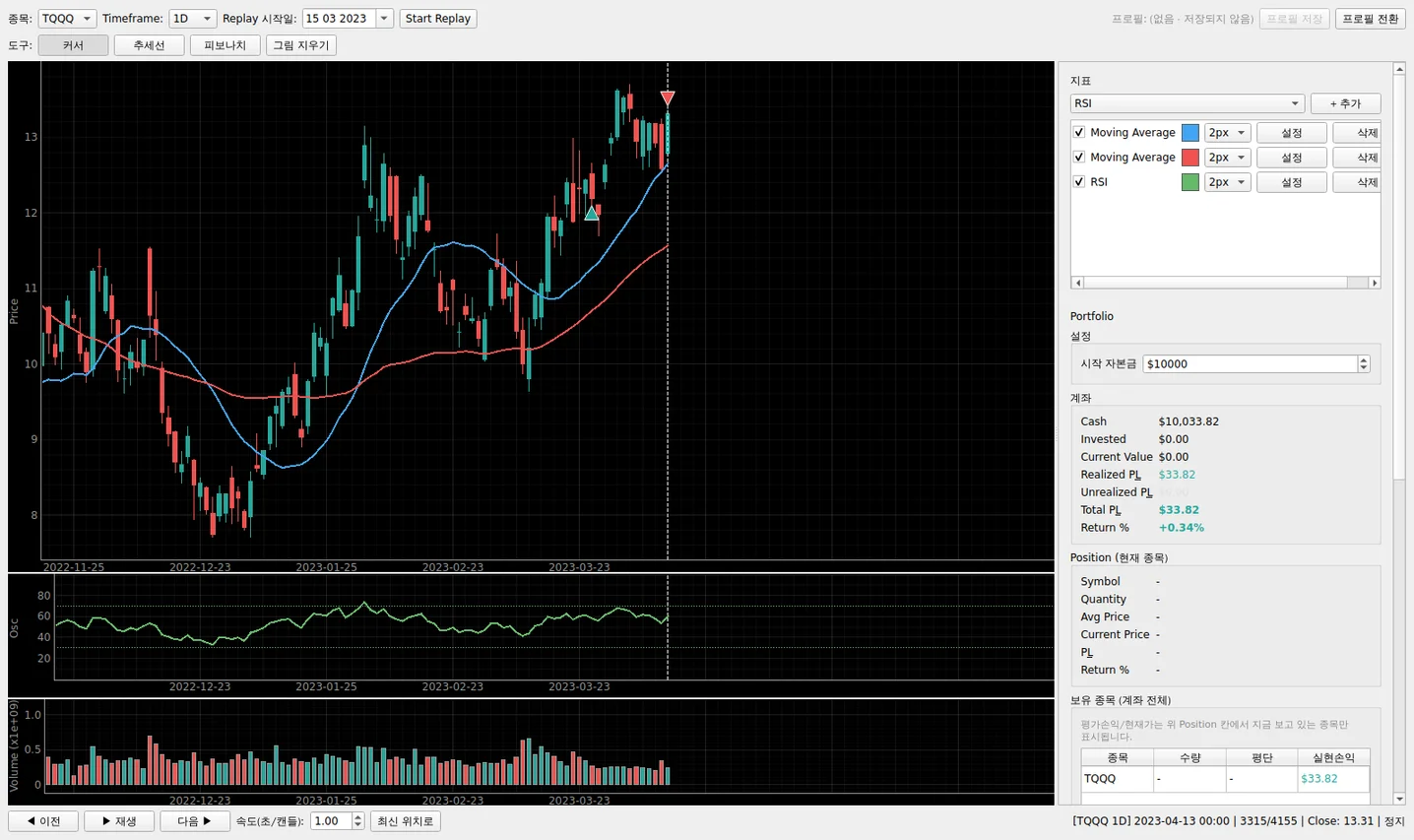Image resolution: width=1414 pixels, height=840 pixels.
Task: Step back with the ◀ 이전 button
Action: [x=43, y=821]
